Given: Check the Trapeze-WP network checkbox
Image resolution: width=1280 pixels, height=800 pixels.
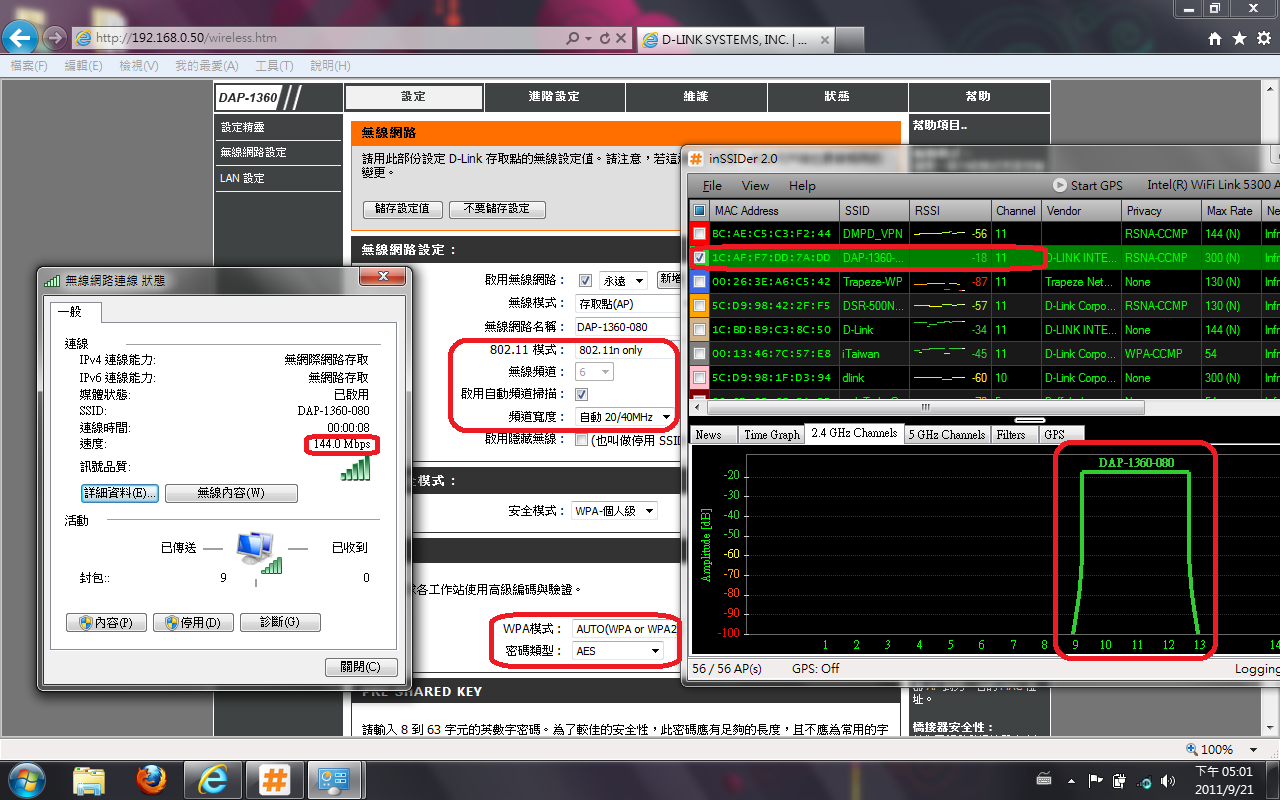Looking at the screenshot, I should 700,282.
